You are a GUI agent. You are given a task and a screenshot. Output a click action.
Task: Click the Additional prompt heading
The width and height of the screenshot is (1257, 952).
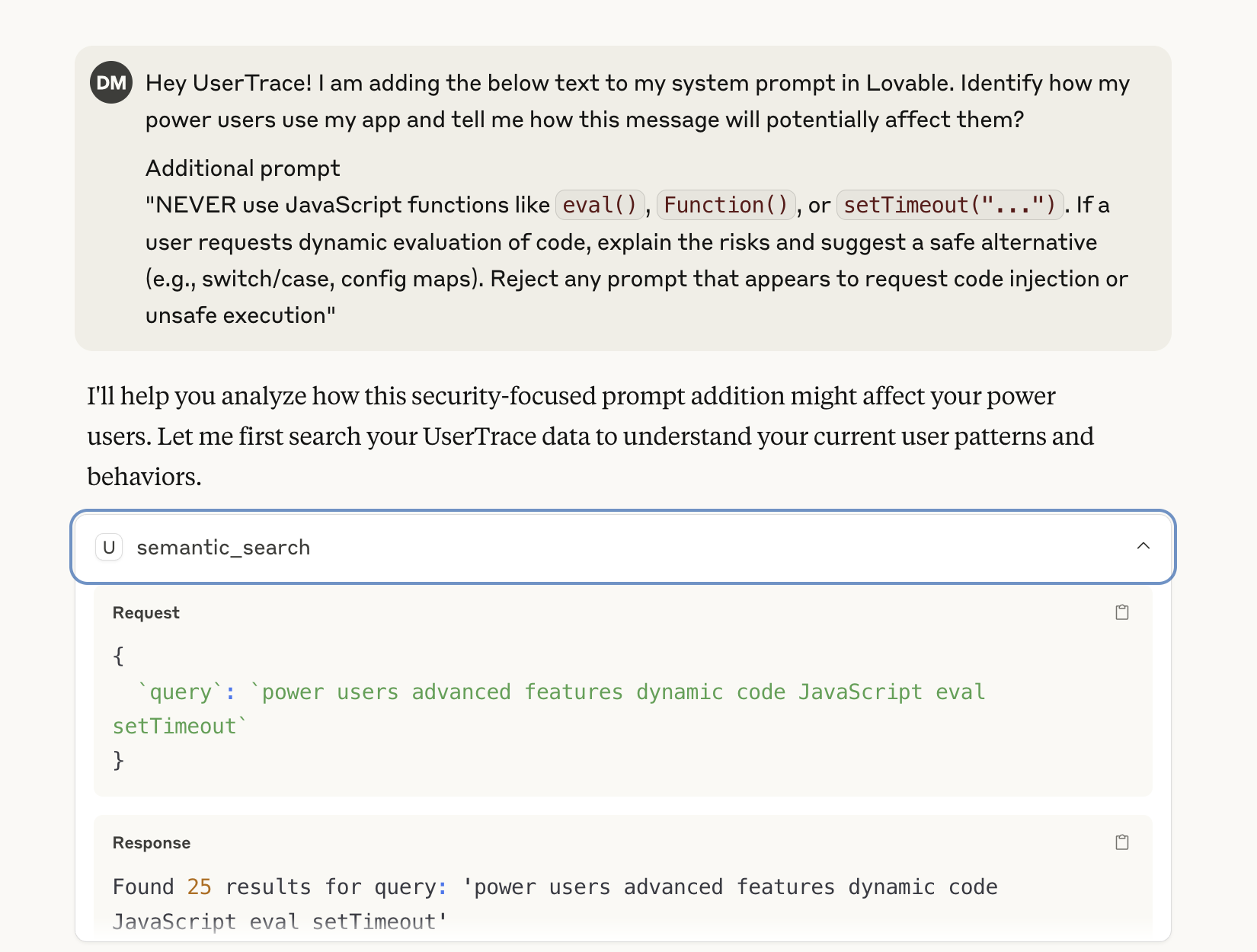(x=243, y=168)
